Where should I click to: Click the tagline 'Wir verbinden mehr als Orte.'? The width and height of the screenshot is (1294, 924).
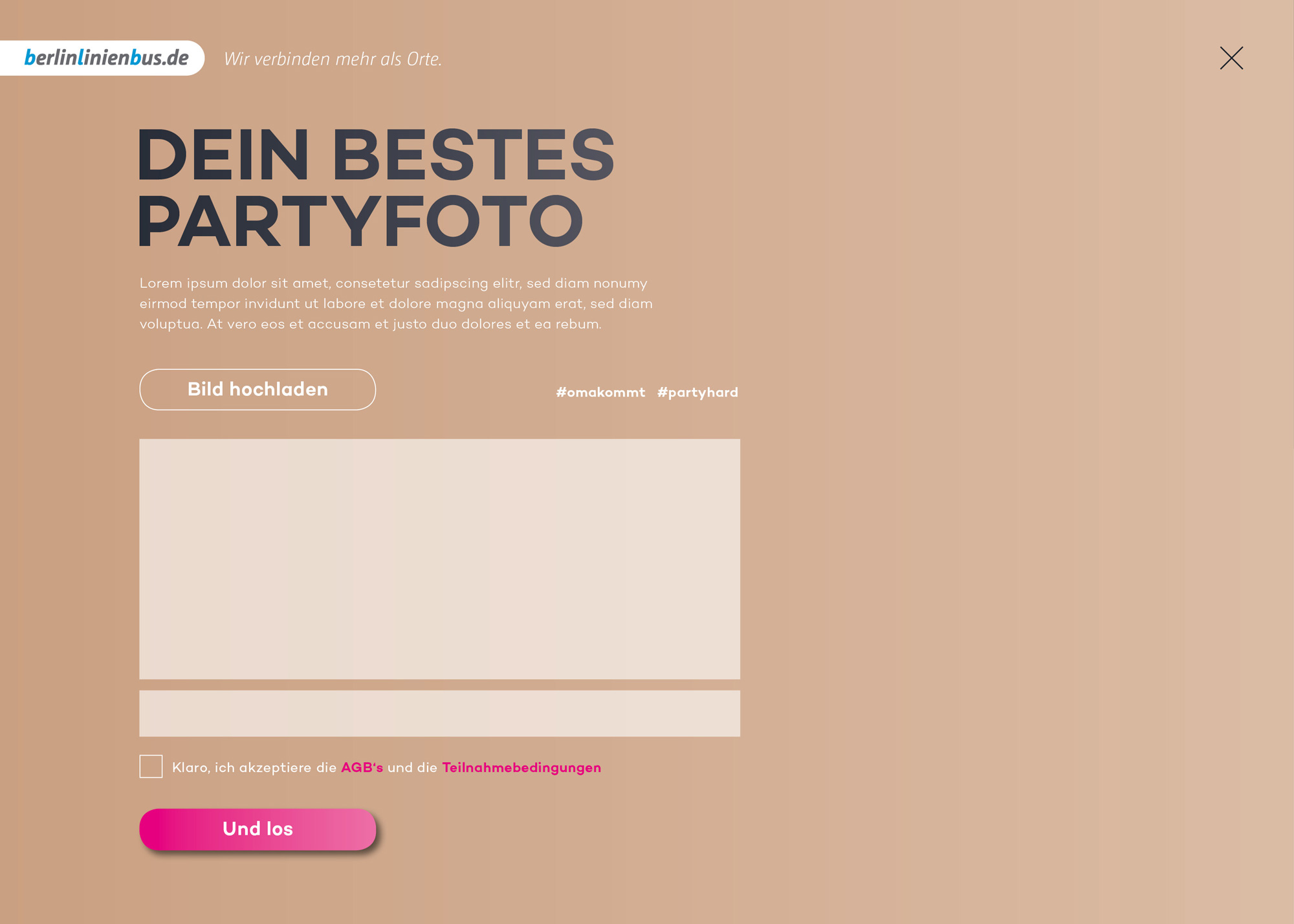[333, 59]
